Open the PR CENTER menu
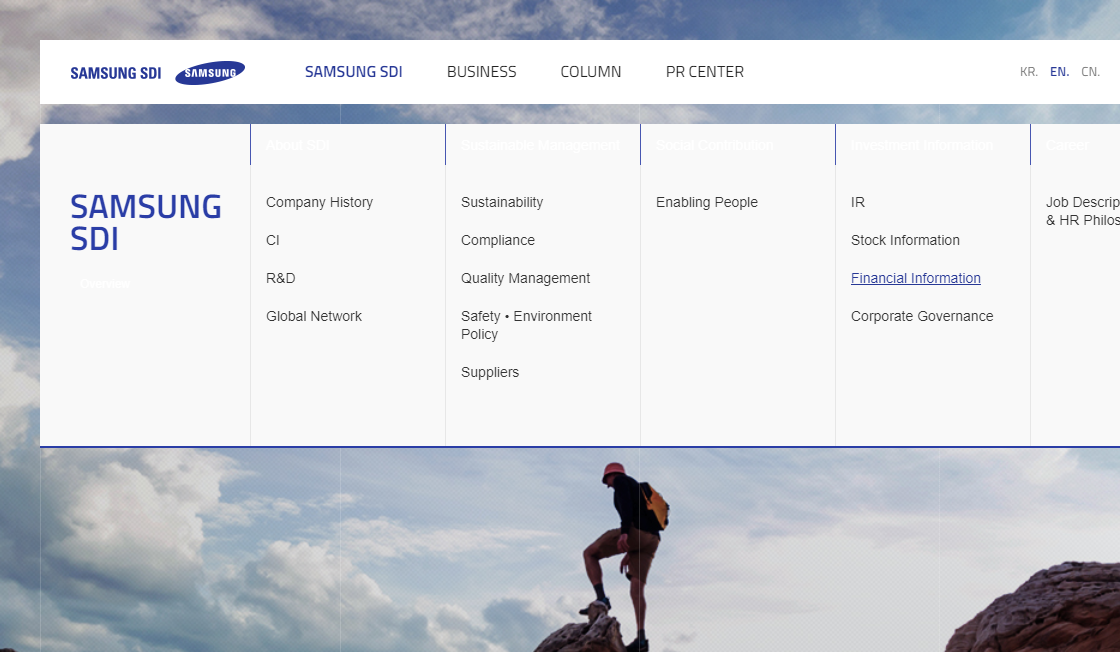Screen dimensions: 1120x652 (704, 72)
